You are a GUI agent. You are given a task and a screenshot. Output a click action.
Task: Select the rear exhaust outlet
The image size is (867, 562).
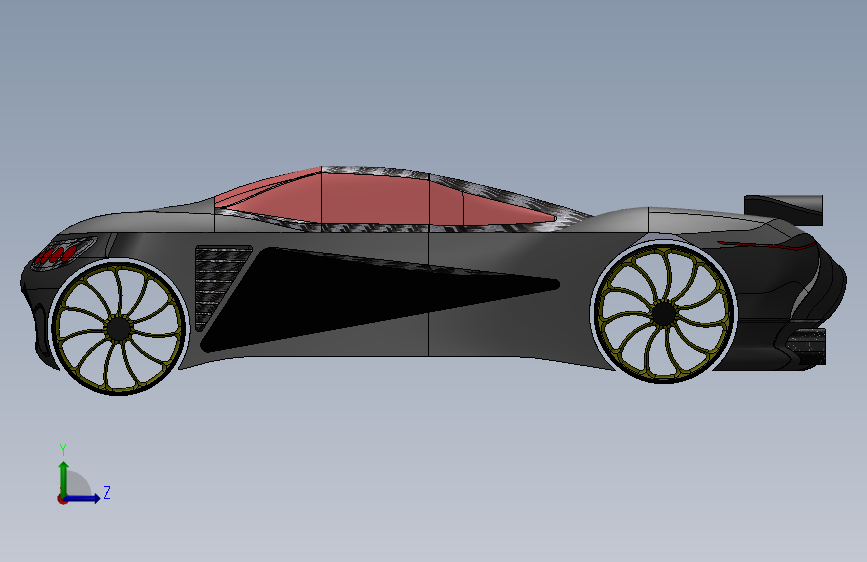coord(807,346)
